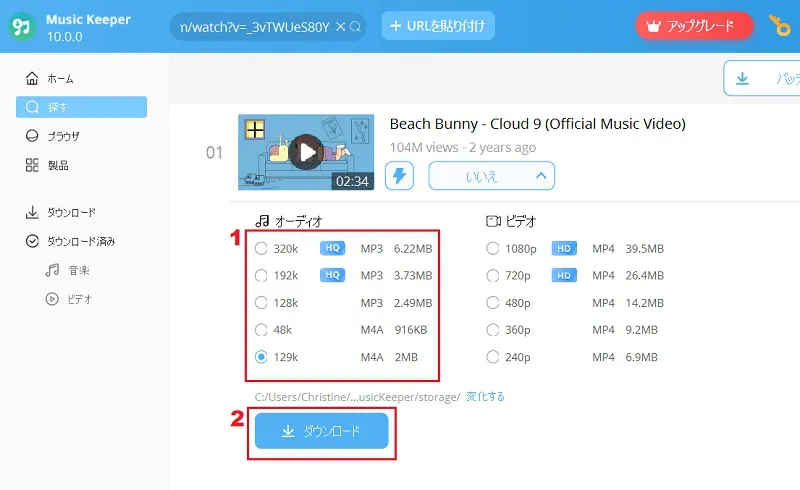The width and height of the screenshot is (800, 490).
Task: Click the globe browser icon in sidebar
Action: (x=32, y=136)
